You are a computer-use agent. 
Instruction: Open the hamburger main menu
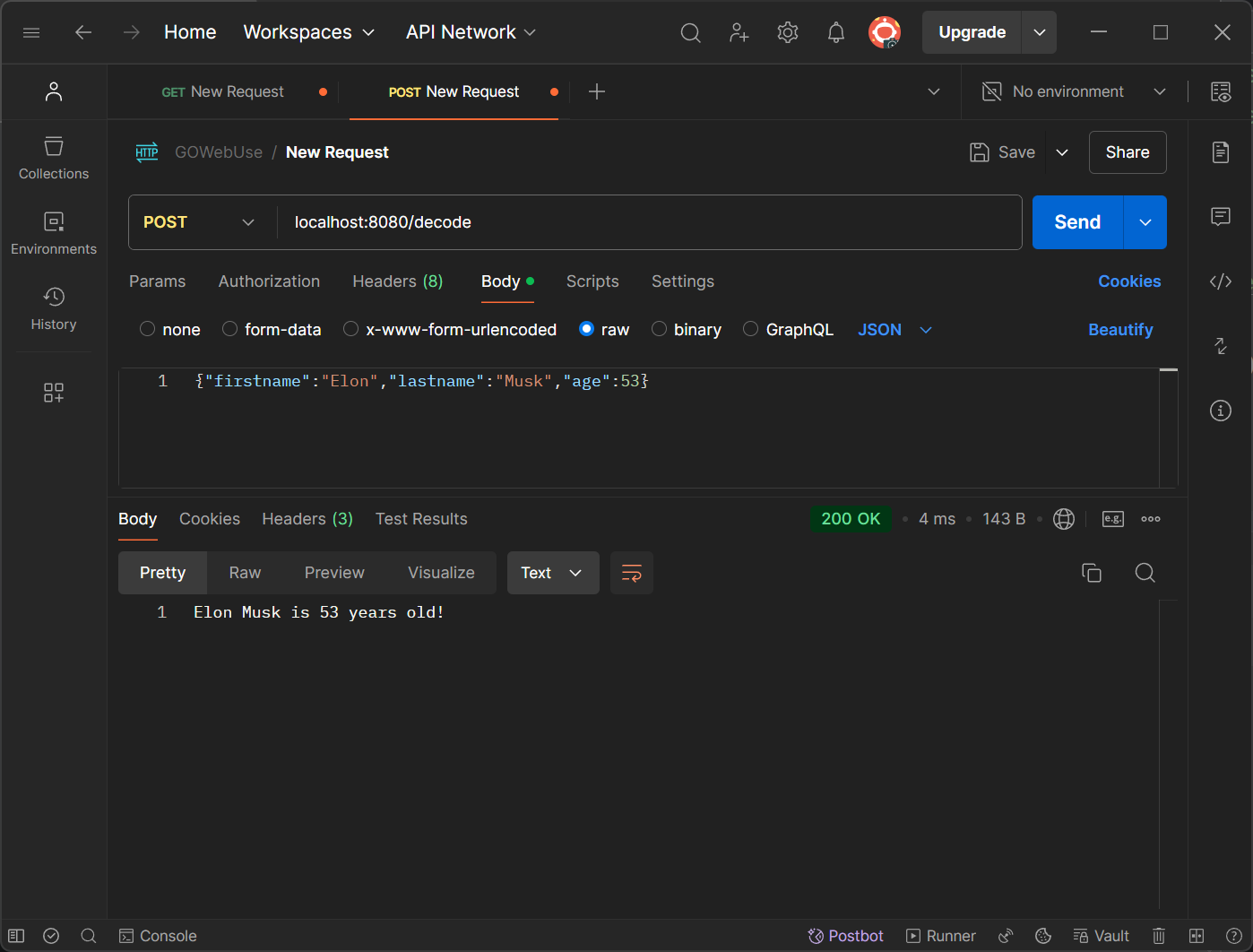click(31, 32)
